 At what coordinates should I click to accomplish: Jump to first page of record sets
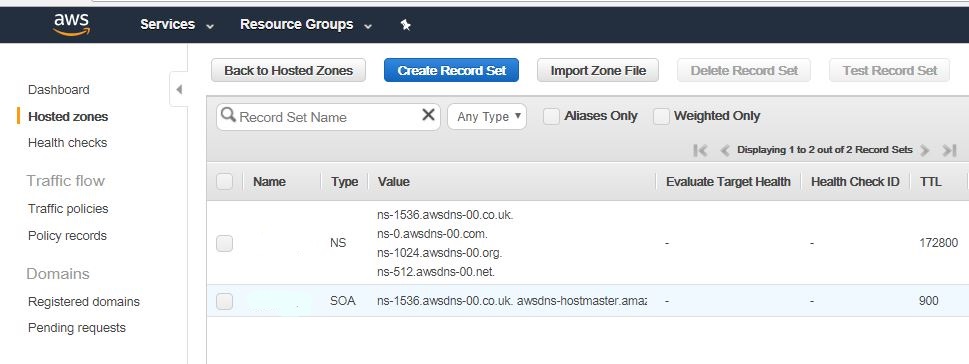pos(700,150)
